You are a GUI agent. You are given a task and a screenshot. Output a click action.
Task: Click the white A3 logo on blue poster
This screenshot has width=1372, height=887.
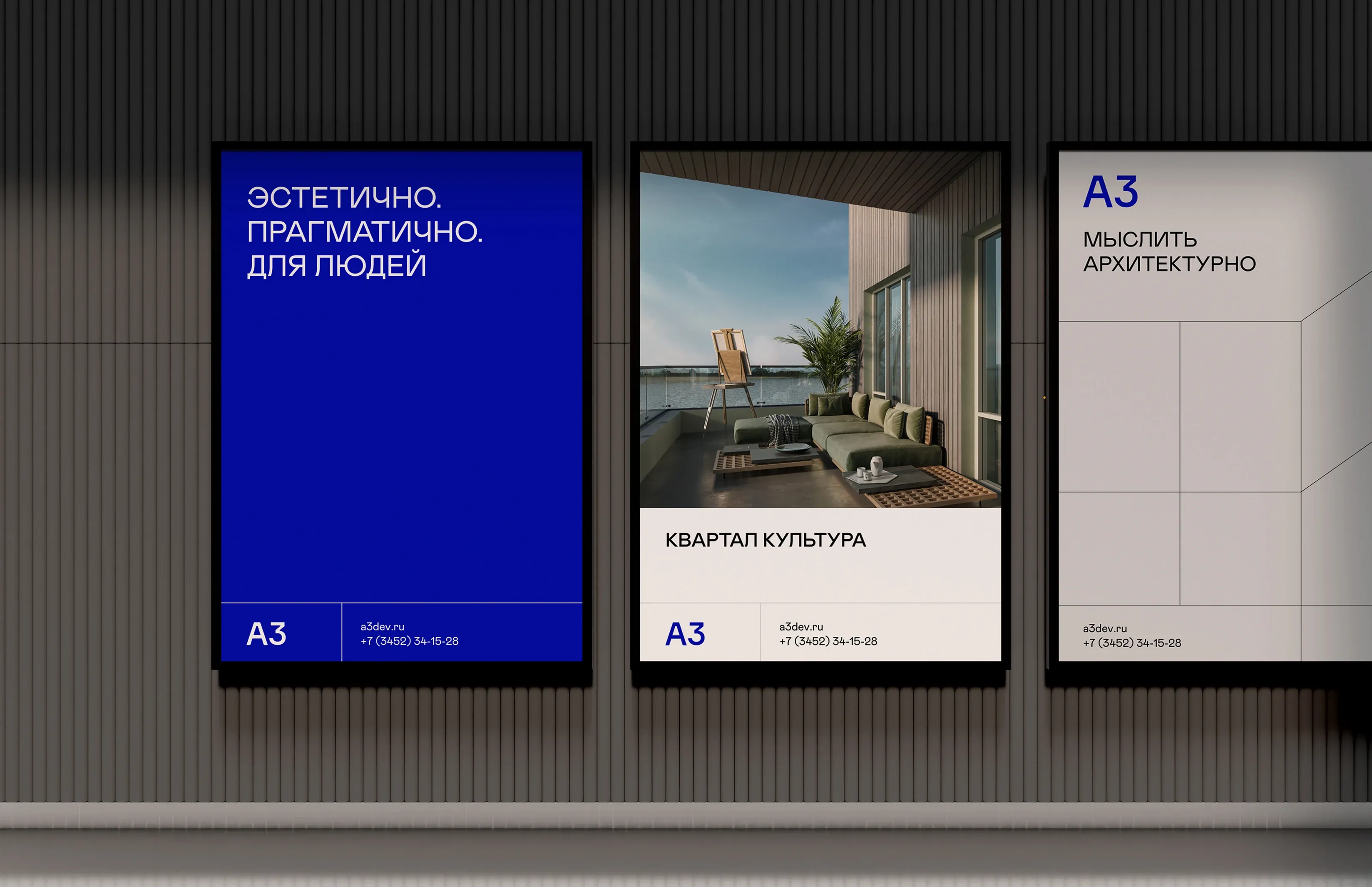click(266, 634)
